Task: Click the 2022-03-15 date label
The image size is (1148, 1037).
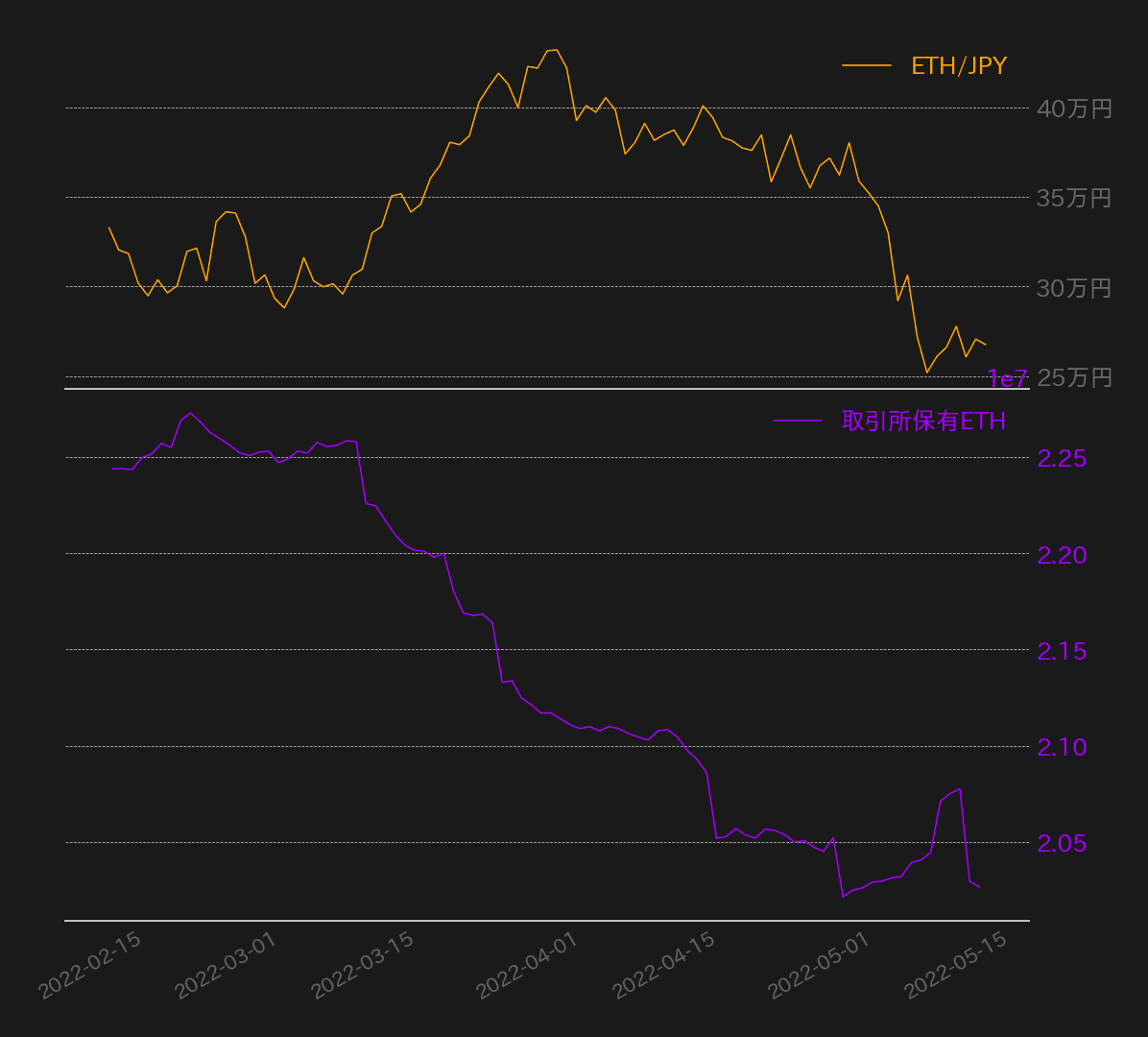Action: click(363, 965)
